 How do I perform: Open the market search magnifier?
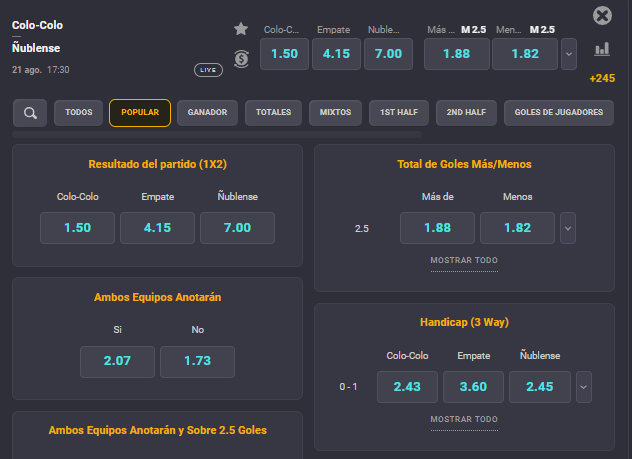(30, 113)
